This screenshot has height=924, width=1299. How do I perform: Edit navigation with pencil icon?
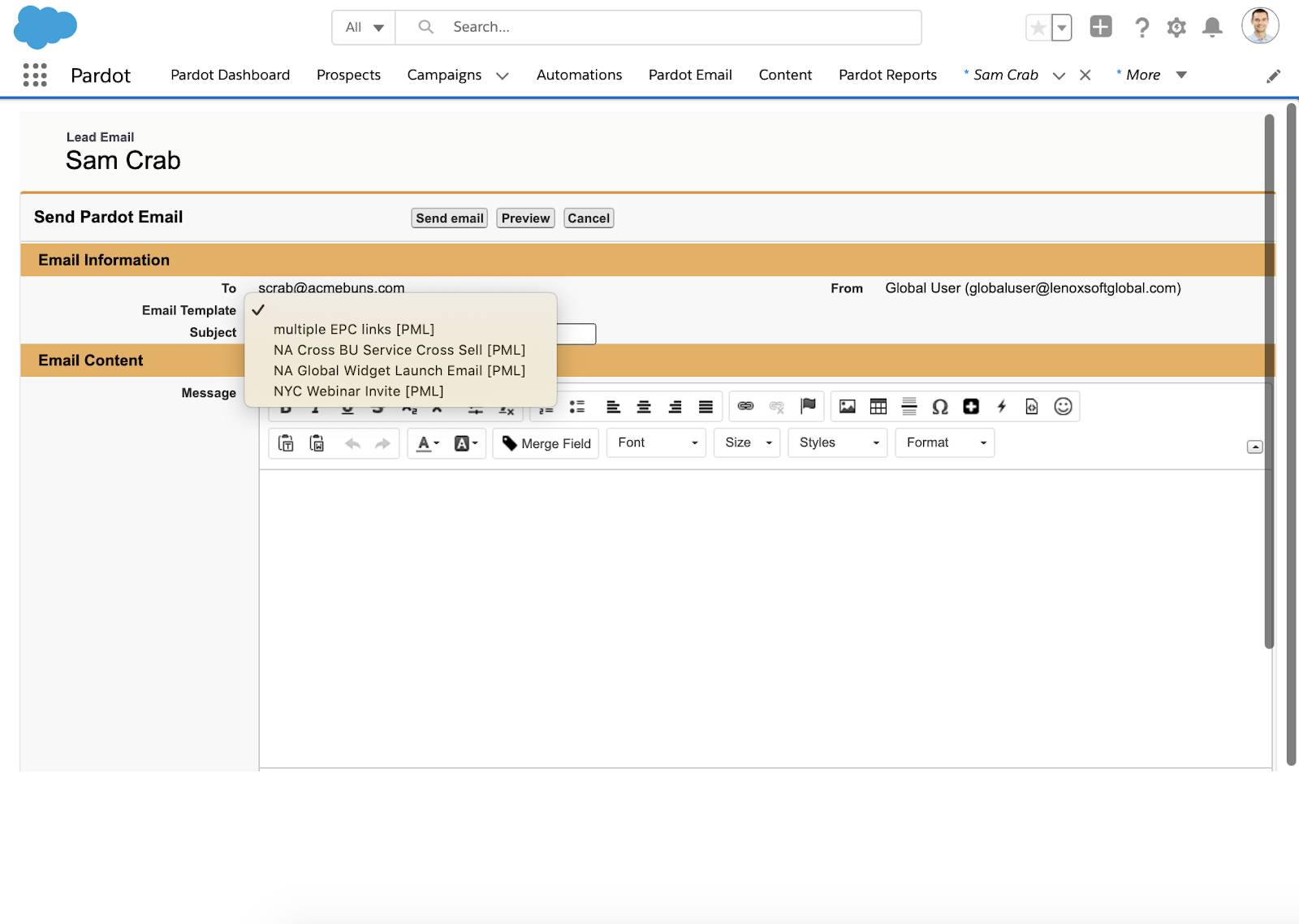(x=1273, y=76)
